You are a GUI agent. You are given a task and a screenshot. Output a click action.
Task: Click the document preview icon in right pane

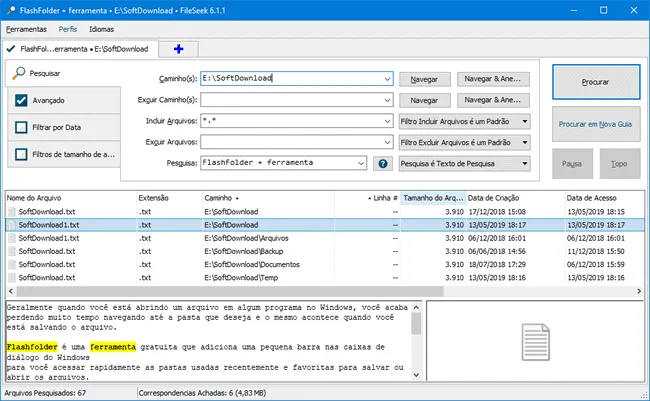pos(536,342)
